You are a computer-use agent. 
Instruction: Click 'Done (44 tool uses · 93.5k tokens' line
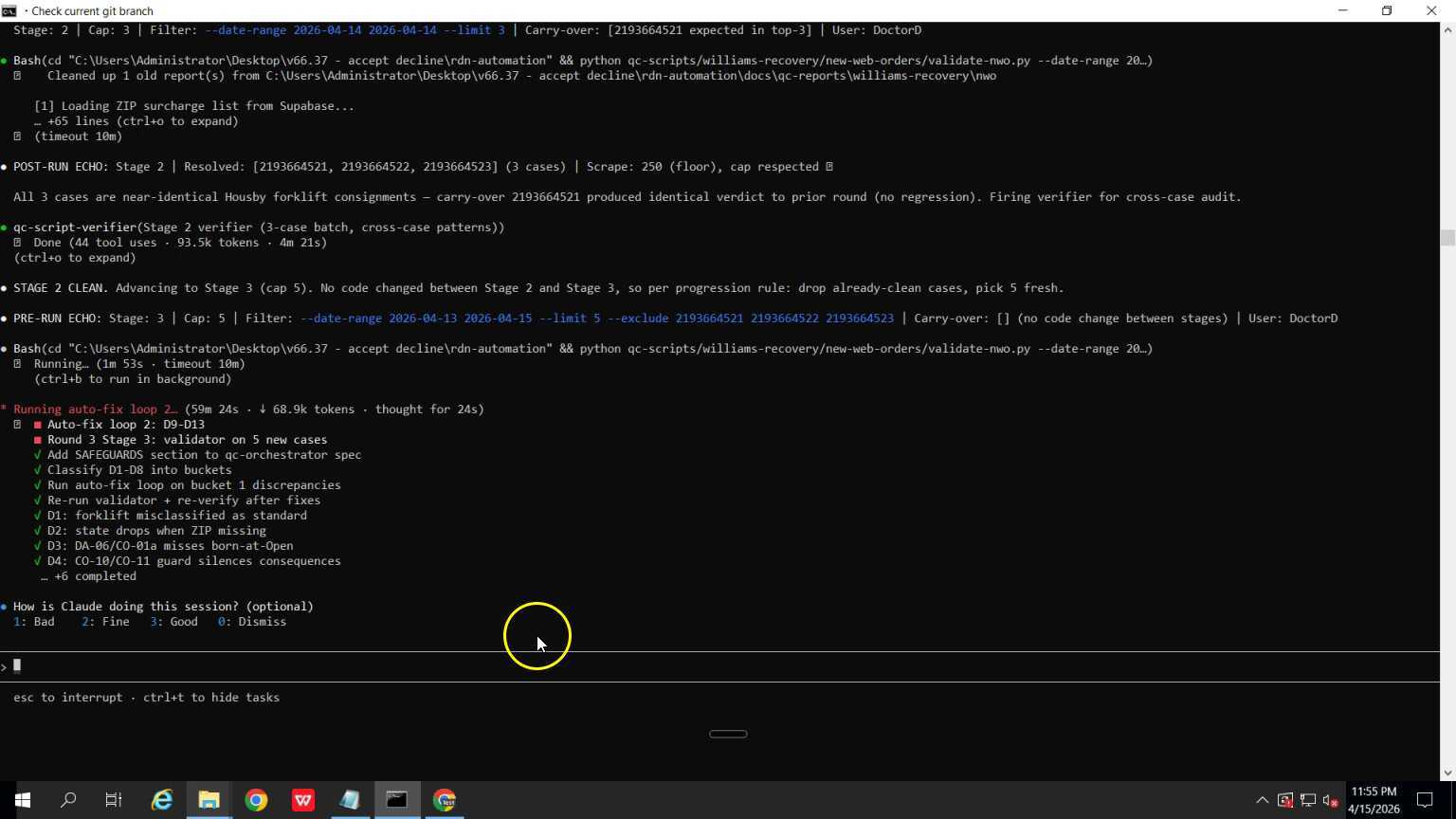coord(180,243)
